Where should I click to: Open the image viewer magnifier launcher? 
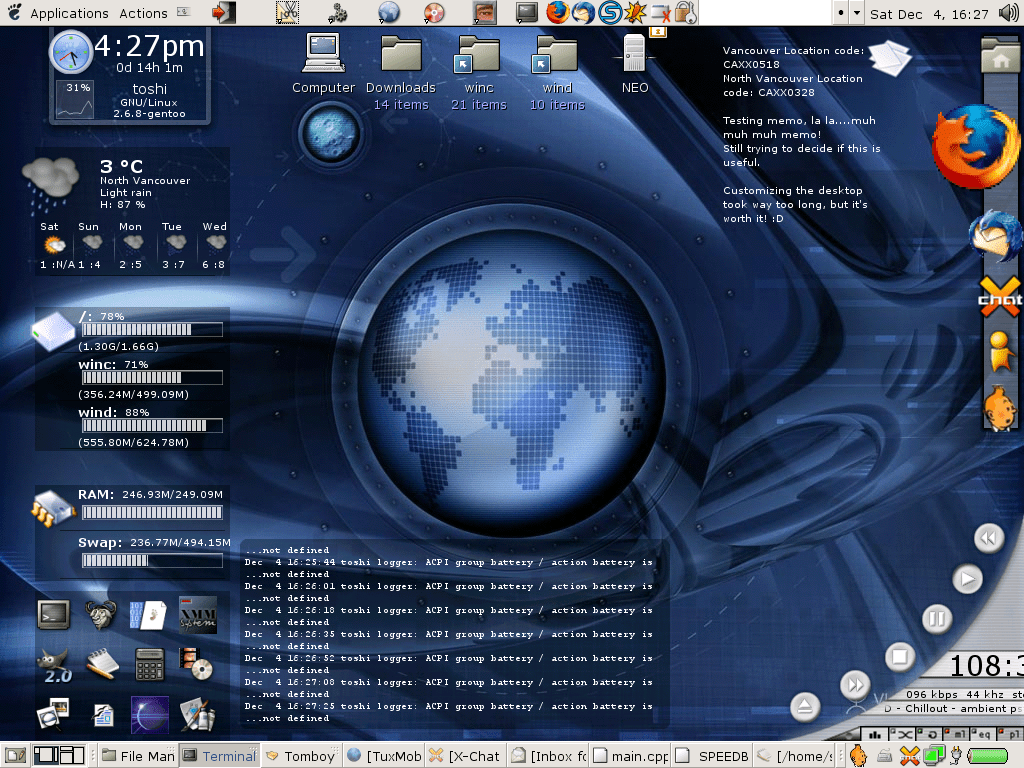[x=53, y=714]
